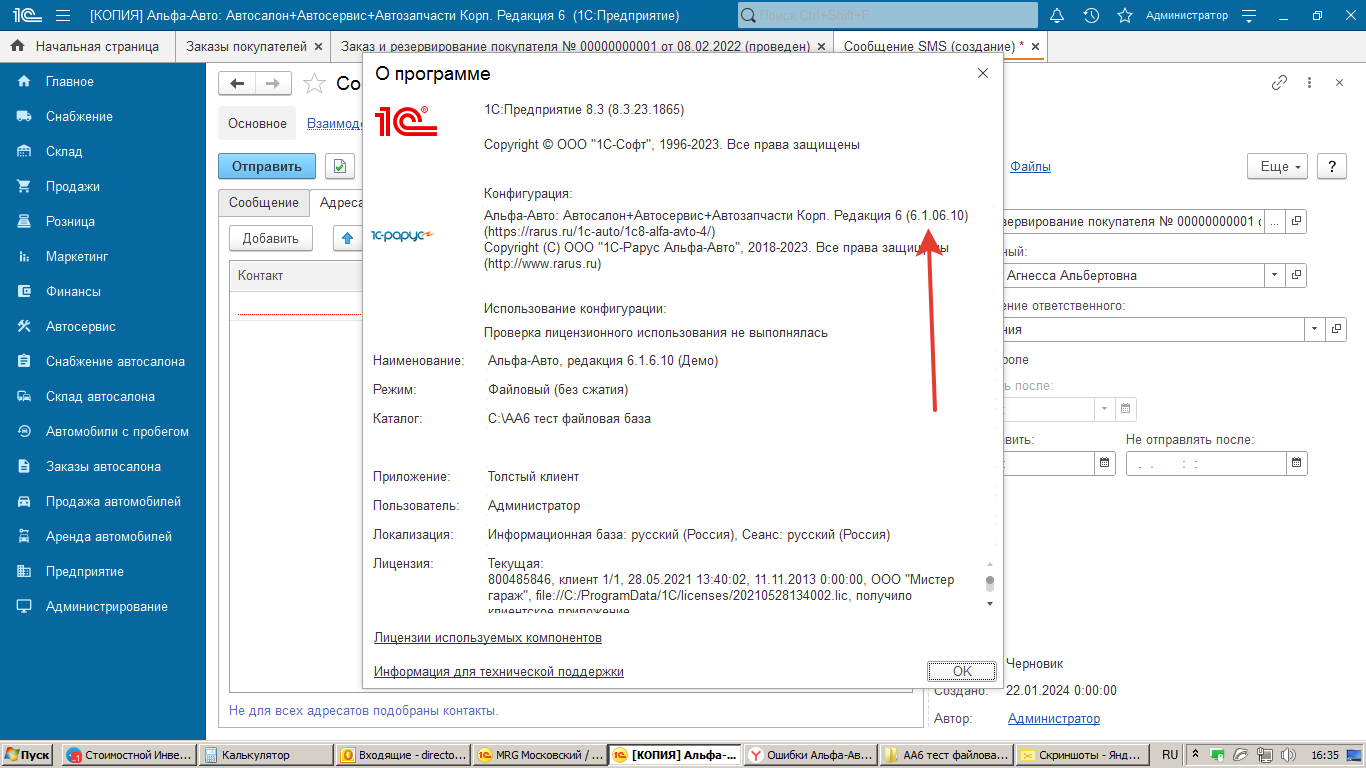The width and height of the screenshot is (1366, 768).
Task: Open the hamburger functions menu in title bar
Action: [63, 16]
